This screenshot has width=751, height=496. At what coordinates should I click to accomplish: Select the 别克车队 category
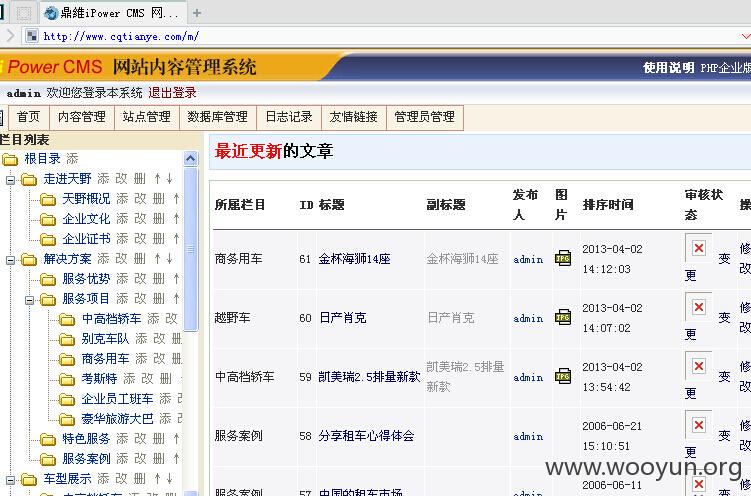click(105, 339)
